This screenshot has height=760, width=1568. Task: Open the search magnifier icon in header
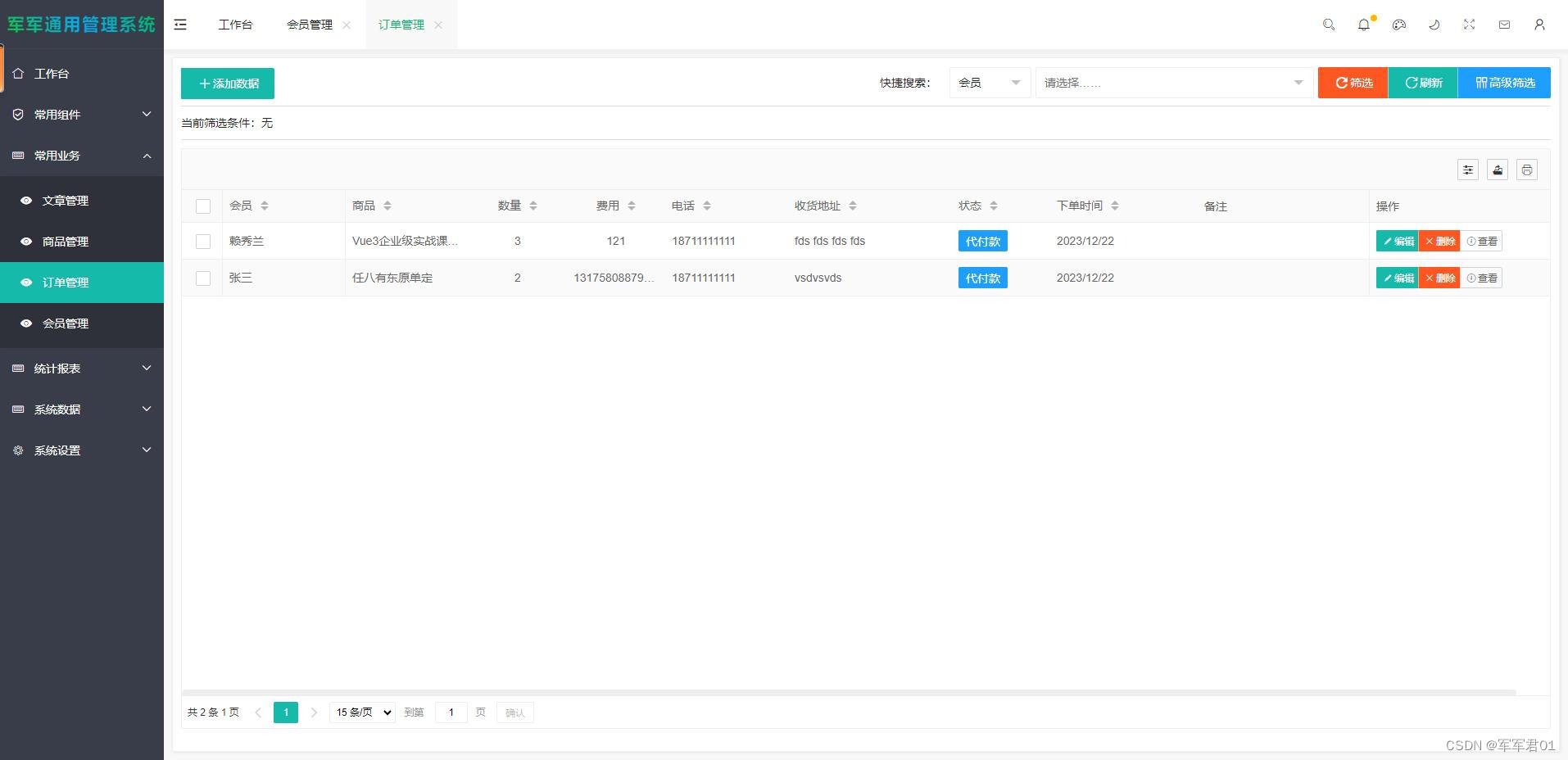tap(1329, 25)
